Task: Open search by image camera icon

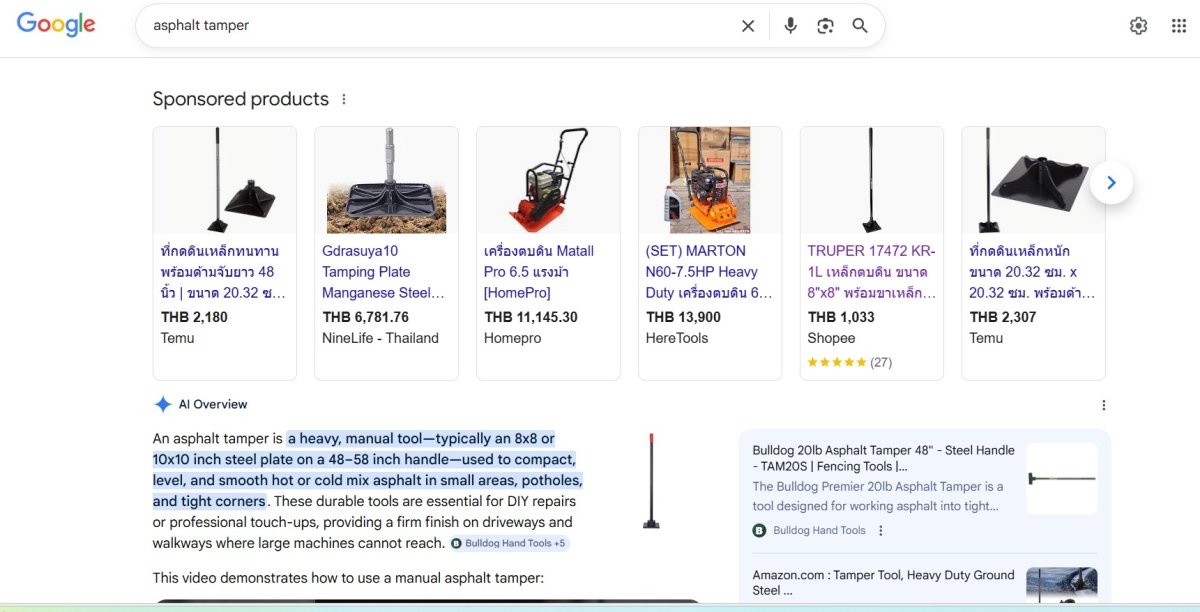Action: pos(825,26)
